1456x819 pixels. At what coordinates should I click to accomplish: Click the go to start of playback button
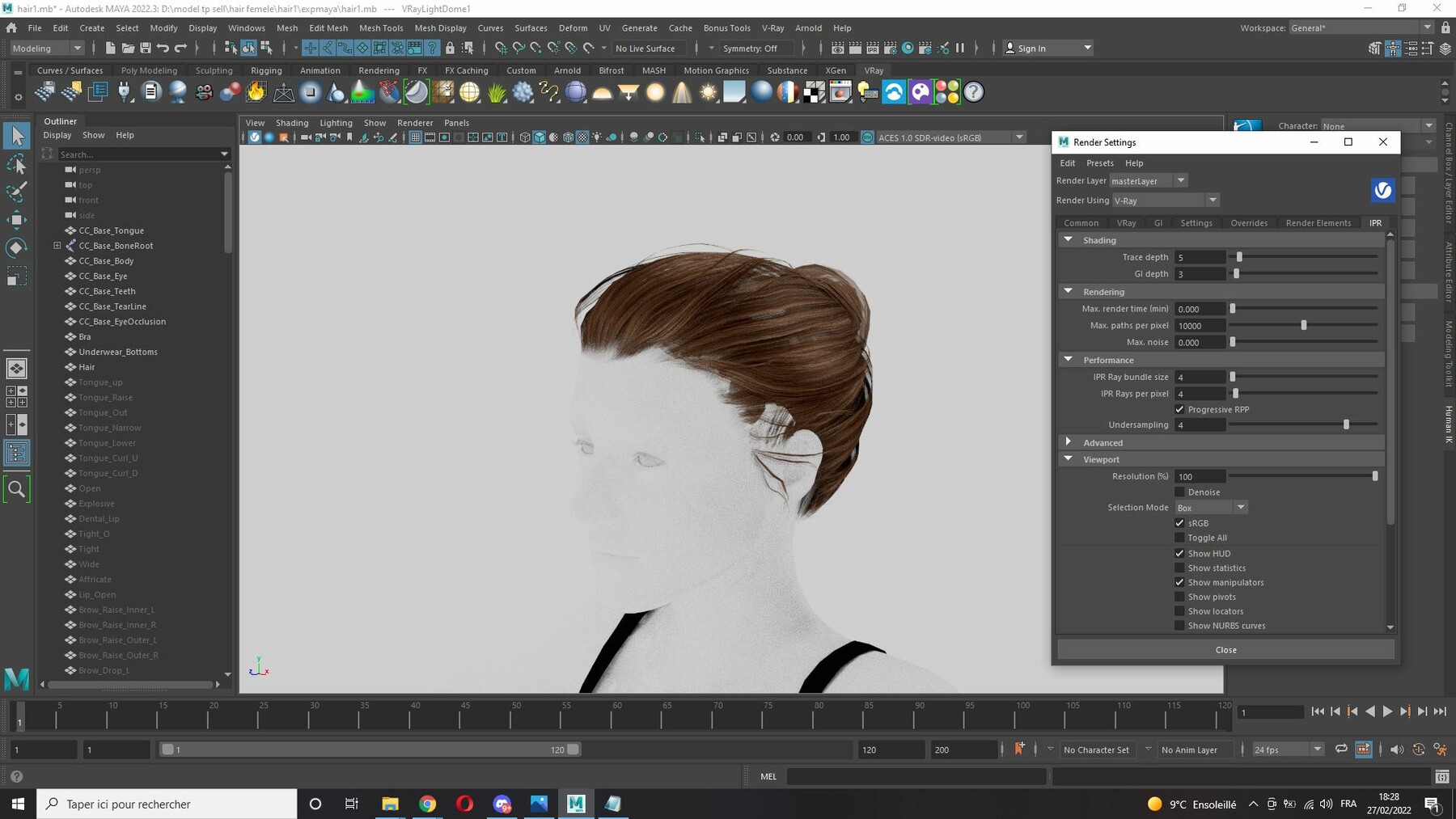pyautogui.click(x=1317, y=712)
